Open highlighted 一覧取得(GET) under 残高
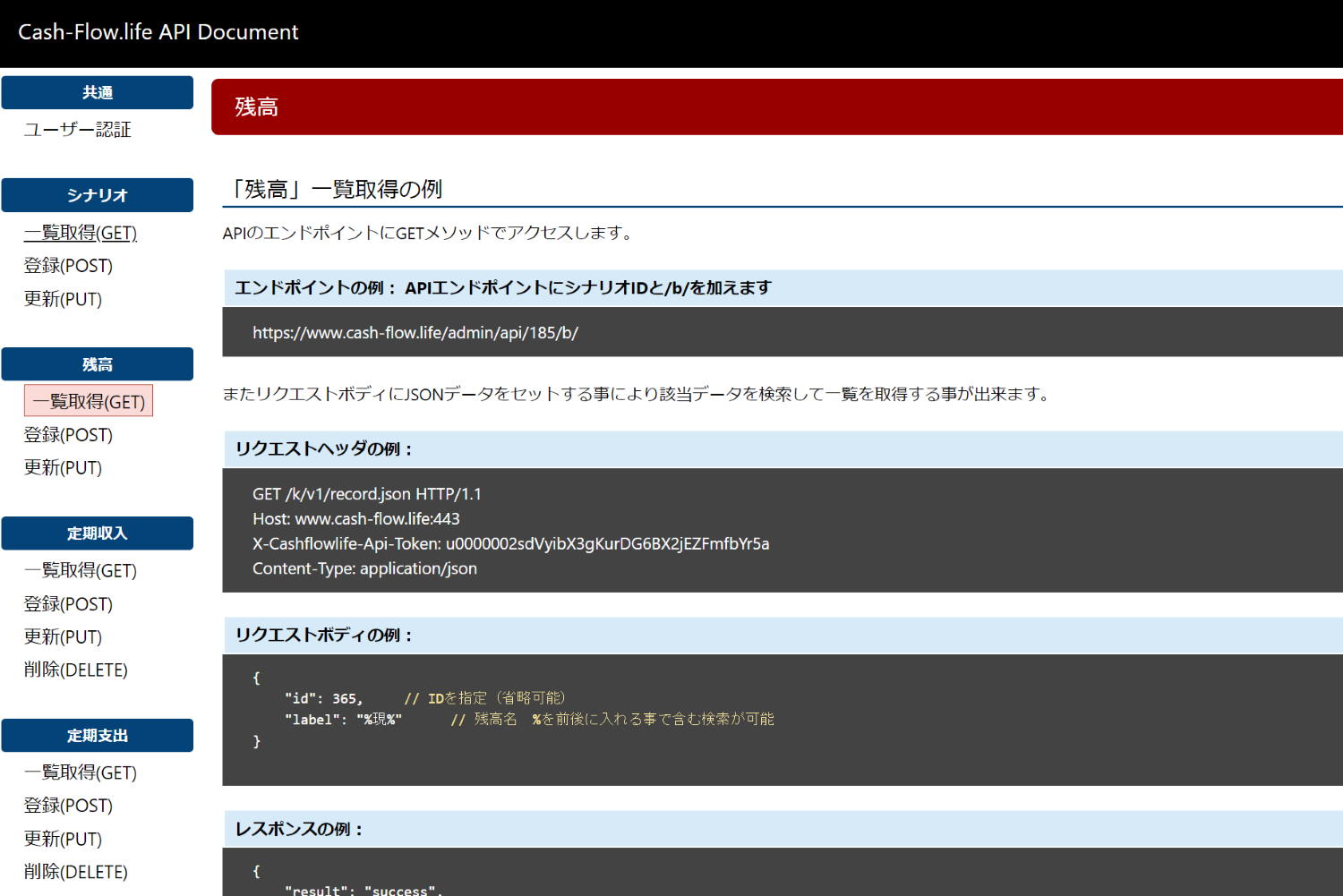Image resolution: width=1343 pixels, height=896 pixels. (x=89, y=401)
